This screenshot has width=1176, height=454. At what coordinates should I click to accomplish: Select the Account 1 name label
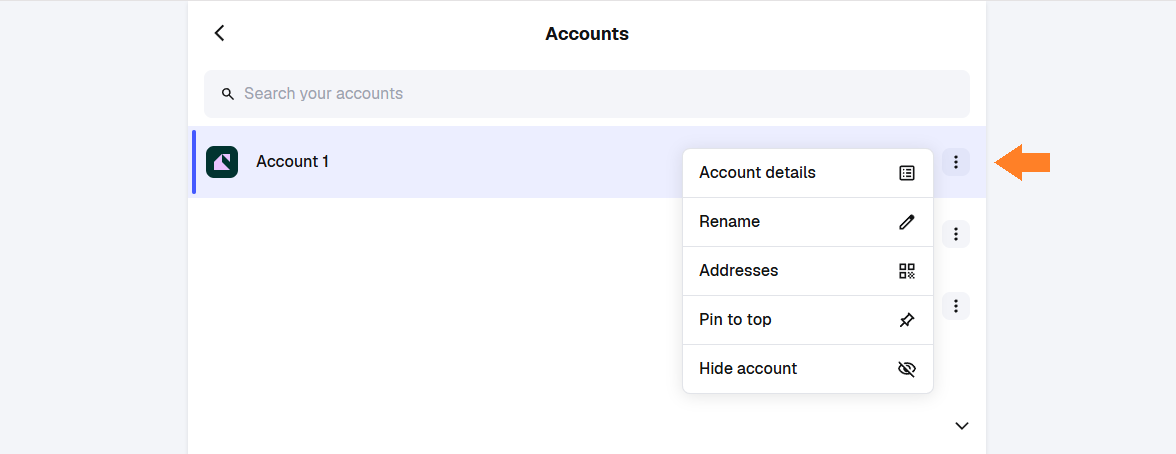[292, 162]
